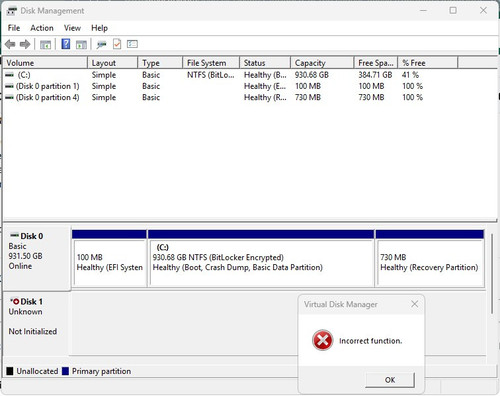Click the red error icon in dialog

322,340
